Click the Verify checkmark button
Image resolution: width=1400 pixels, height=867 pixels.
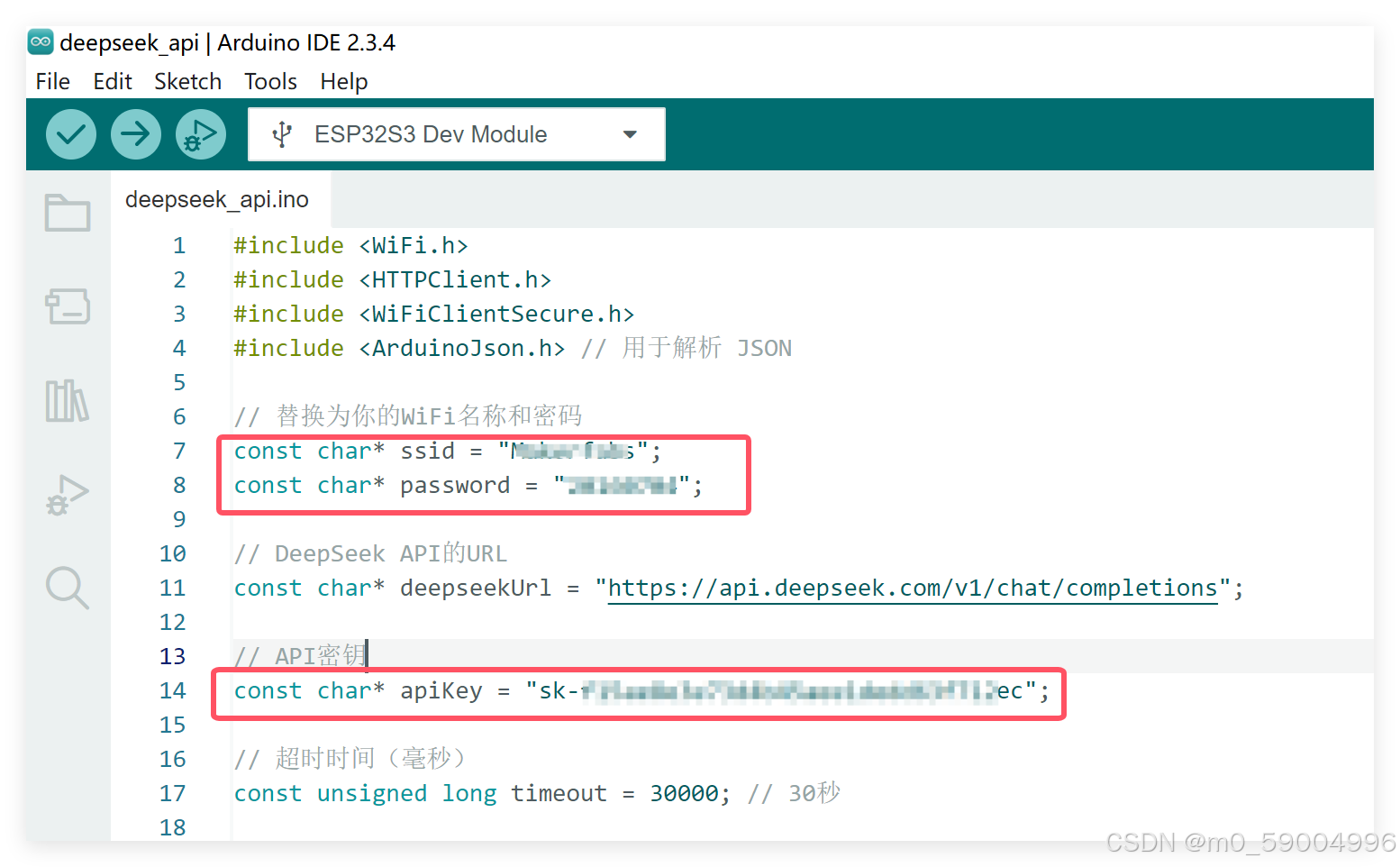tap(71, 134)
